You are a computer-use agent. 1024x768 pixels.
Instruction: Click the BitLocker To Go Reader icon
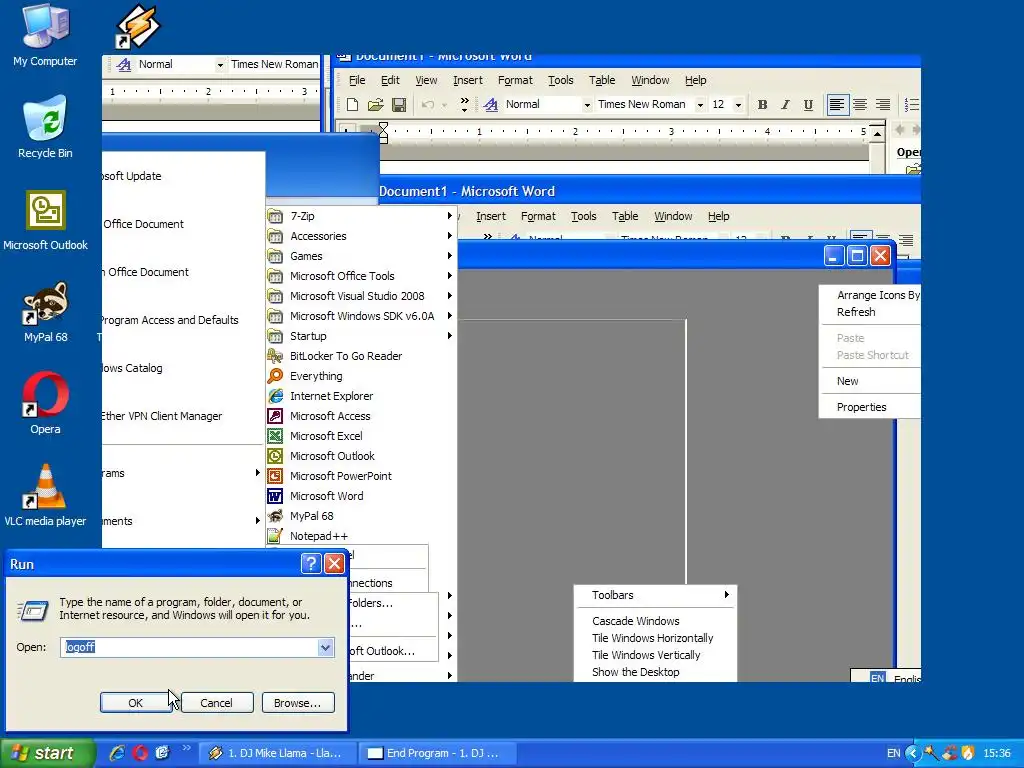coord(276,356)
